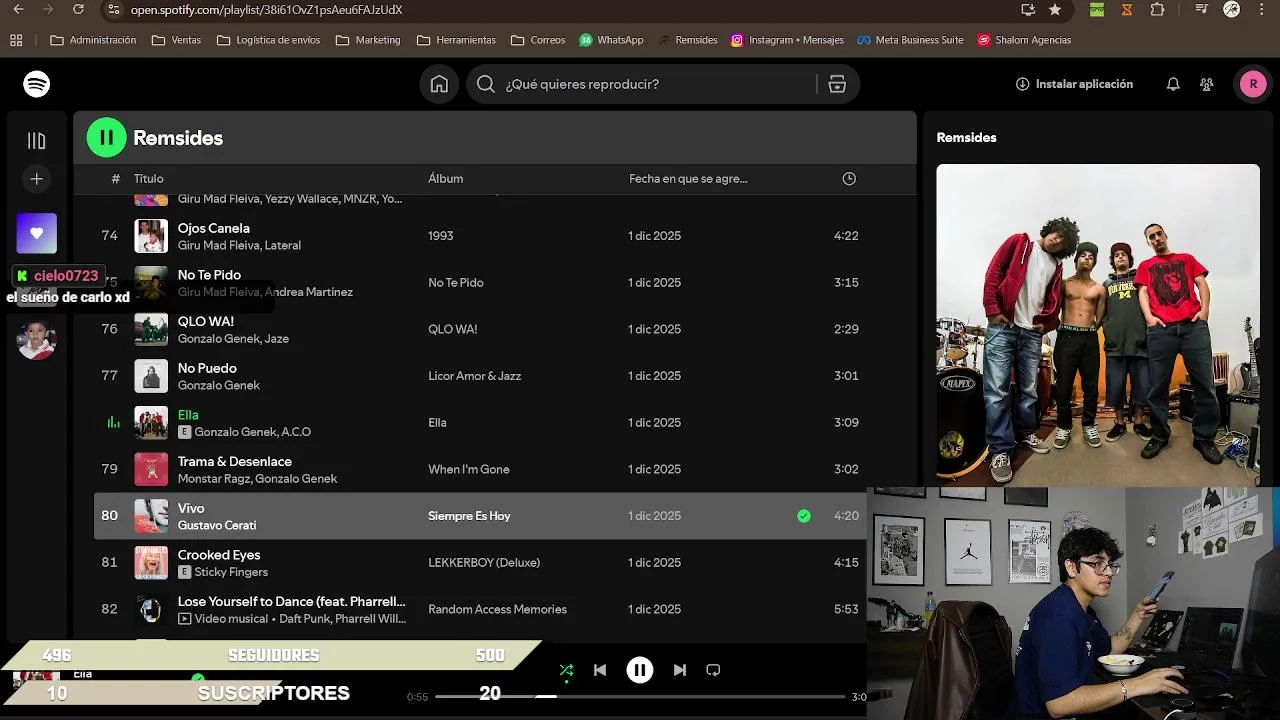Click the browser address bar URL
1280x720 pixels.
click(266, 10)
